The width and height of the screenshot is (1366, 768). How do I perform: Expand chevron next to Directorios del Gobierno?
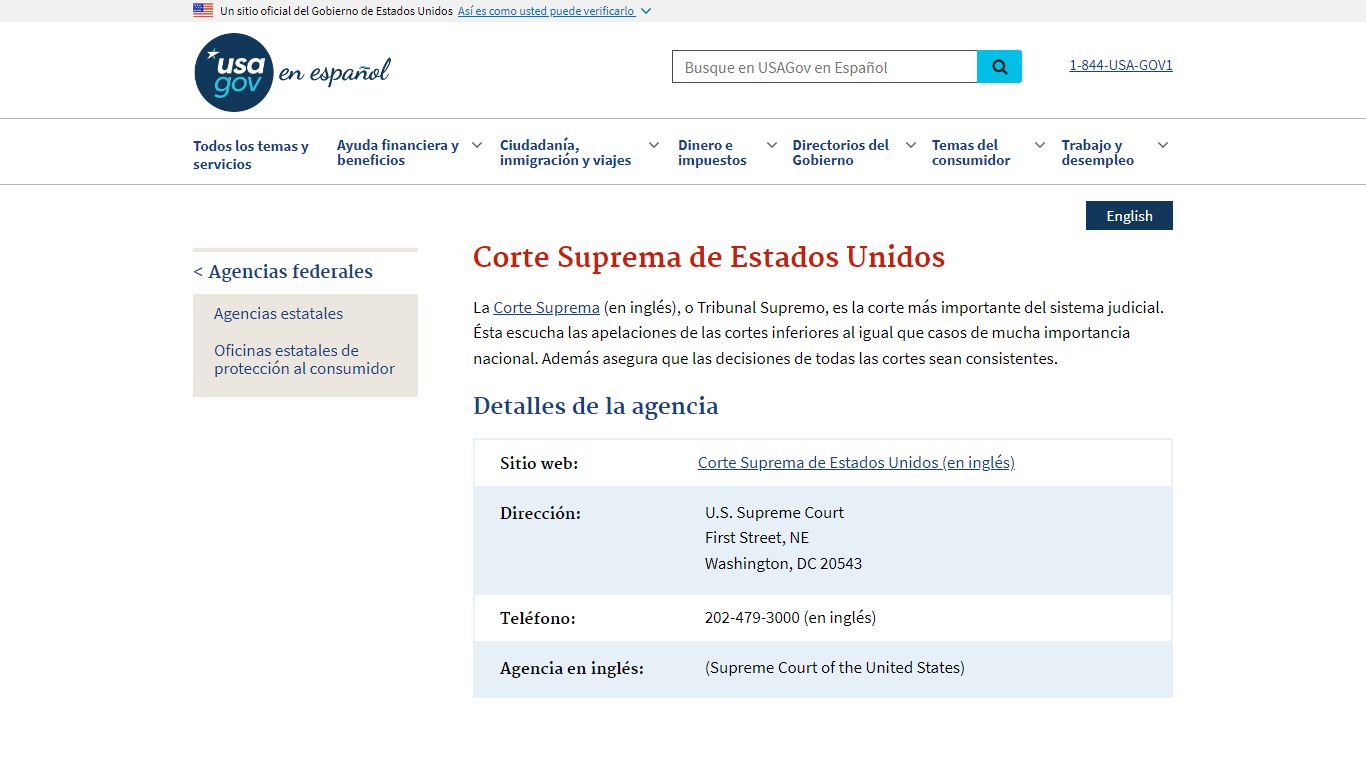tap(911, 145)
